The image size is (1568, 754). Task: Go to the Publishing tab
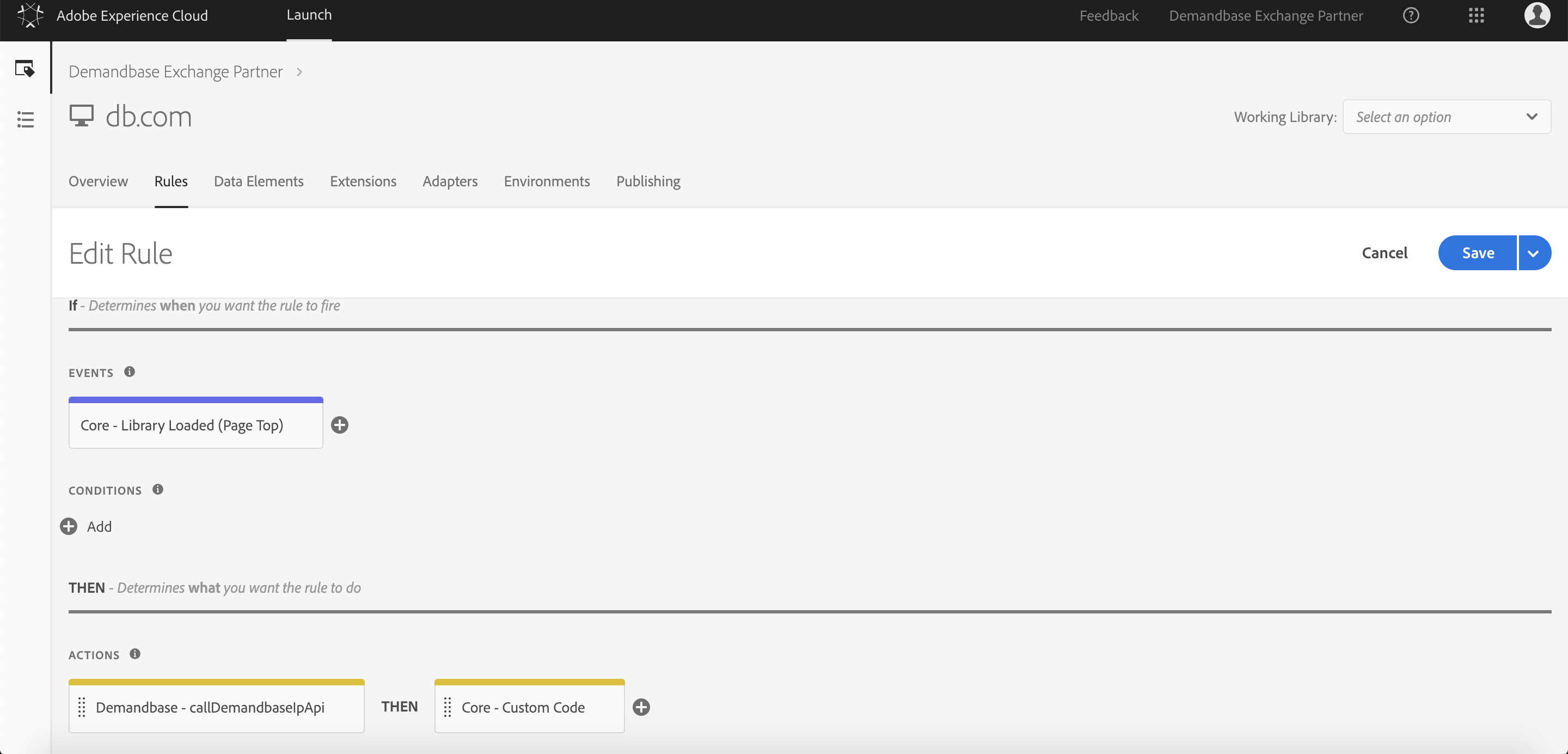click(648, 181)
